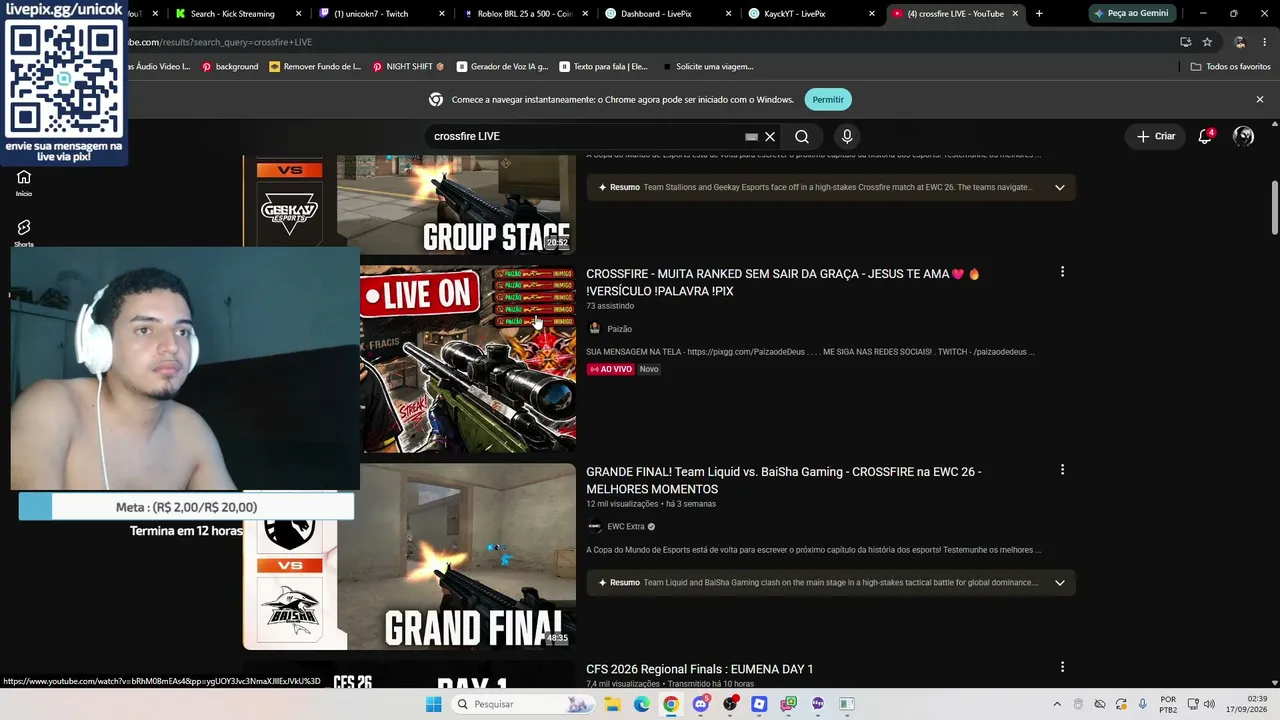Go to the Paizão channel name link
Viewport: 1280px width, 720px height.
click(x=619, y=329)
